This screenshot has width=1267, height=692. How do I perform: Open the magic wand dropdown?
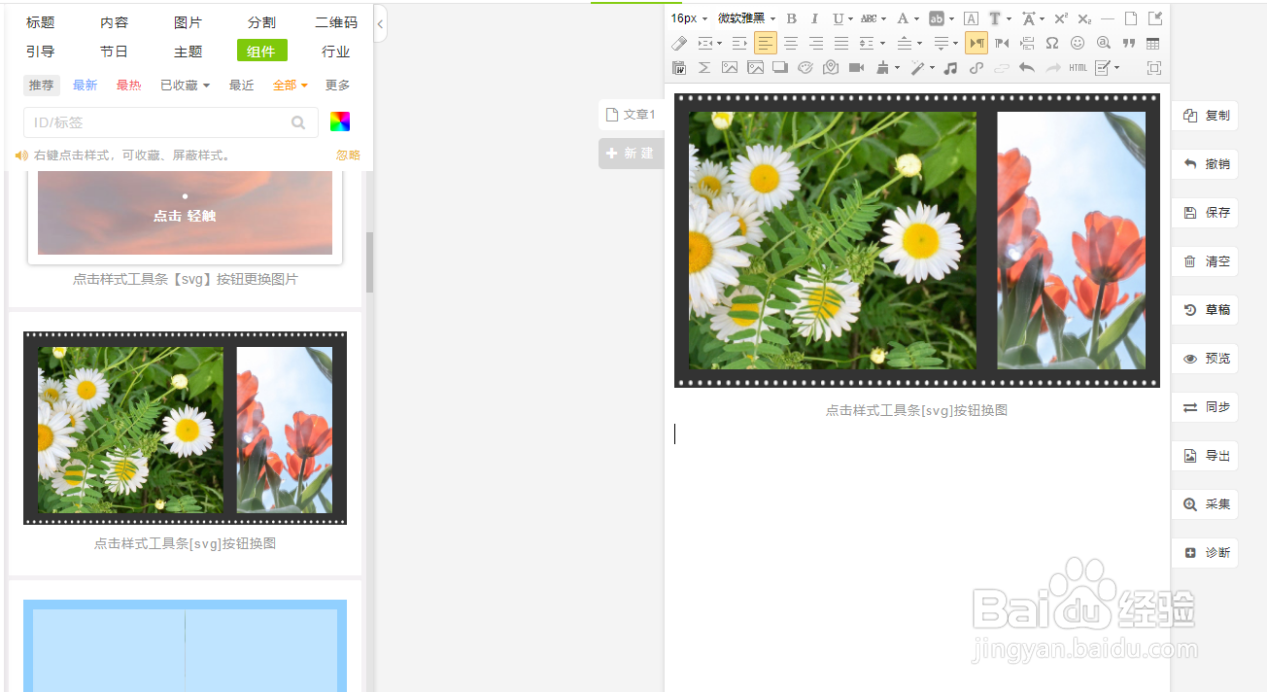point(932,68)
